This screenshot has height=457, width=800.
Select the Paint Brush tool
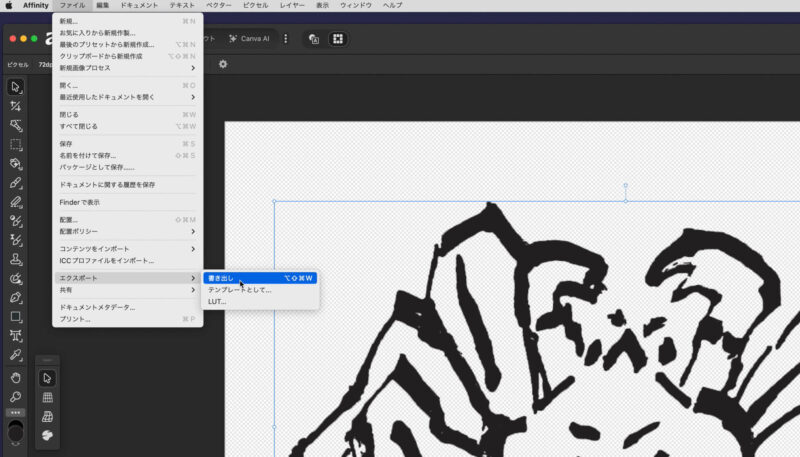coord(15,183)
